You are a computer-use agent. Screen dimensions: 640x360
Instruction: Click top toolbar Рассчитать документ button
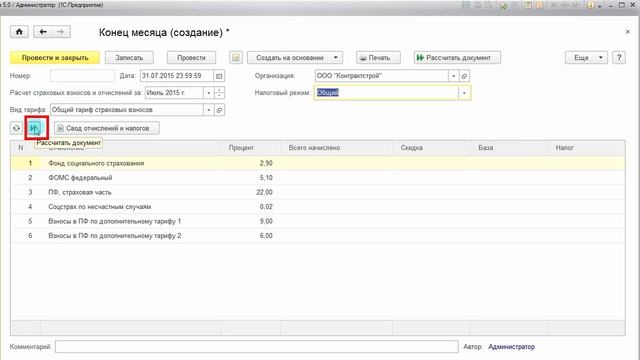pyautogui.click(x=457, y=58)
